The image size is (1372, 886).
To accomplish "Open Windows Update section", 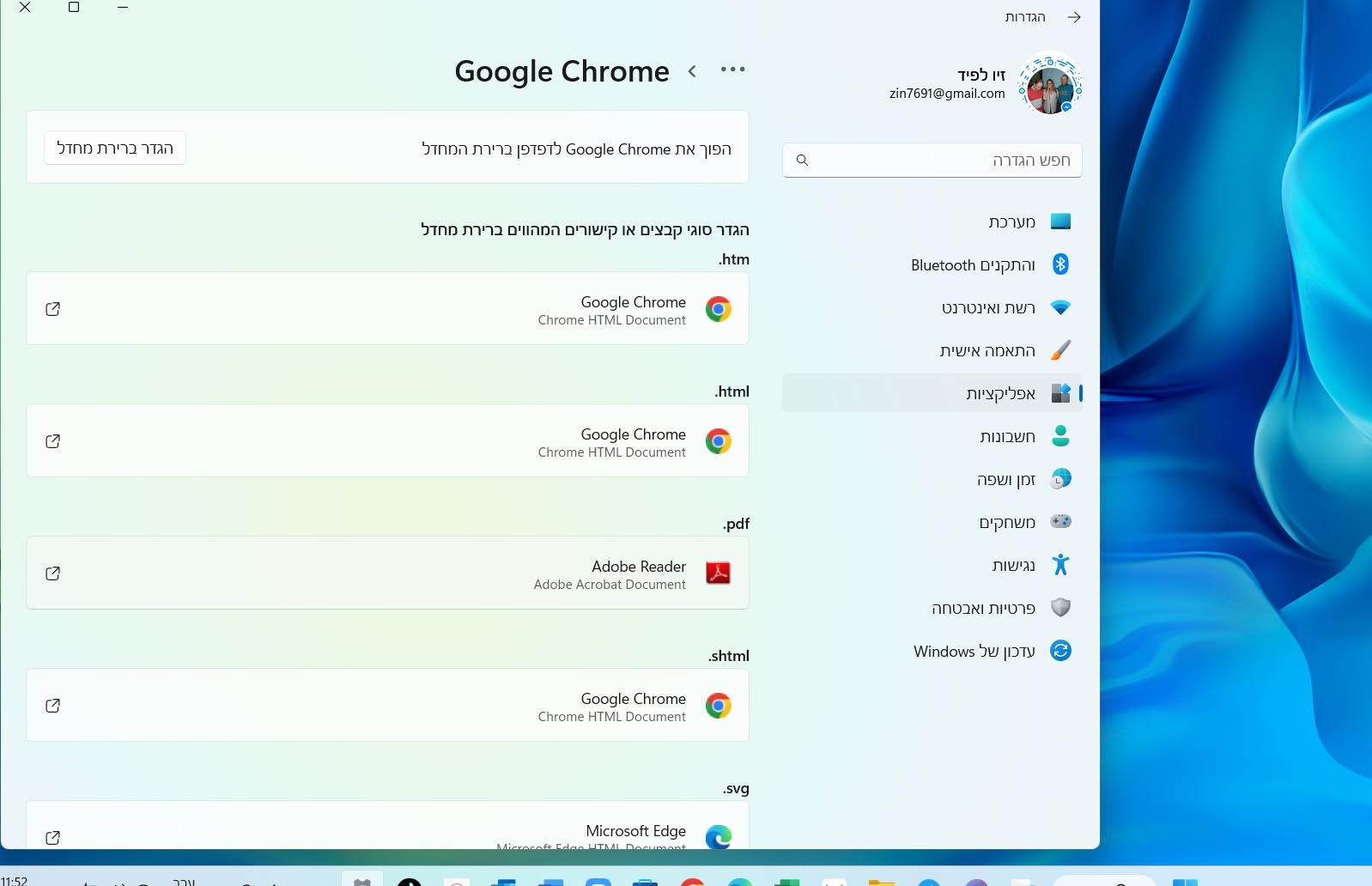I will (x=974, y=651).
